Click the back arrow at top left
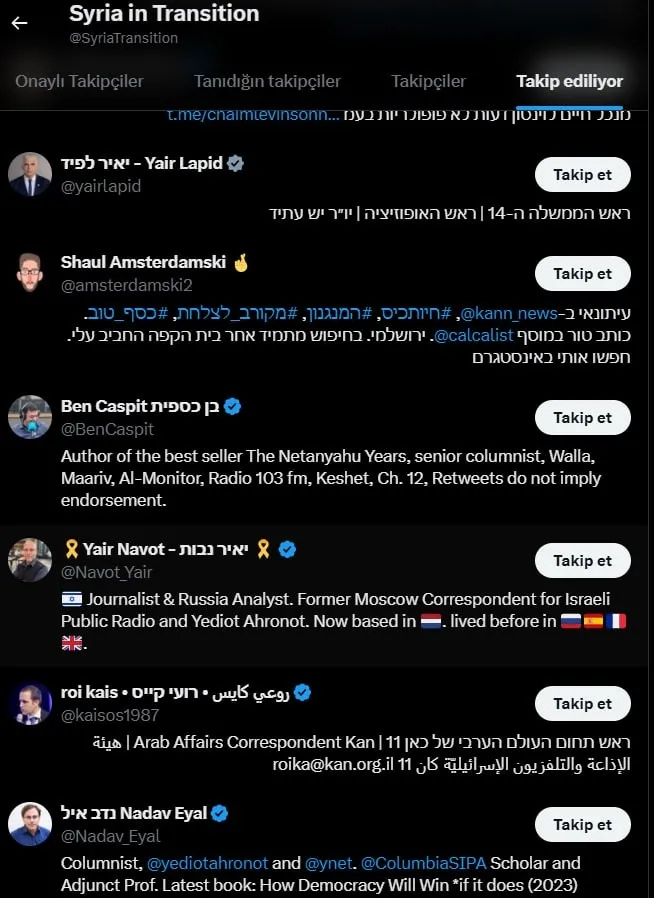Image resolution: width=654 pixels, height=898 pixels. coord(21,22)
